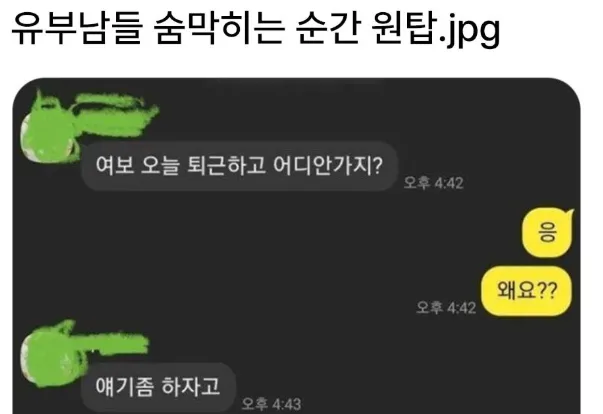The width and height of the screenshot is (603, 414).
Task: Click the 오후 4:42 timestamp beside first message
Action: [433, 183]
